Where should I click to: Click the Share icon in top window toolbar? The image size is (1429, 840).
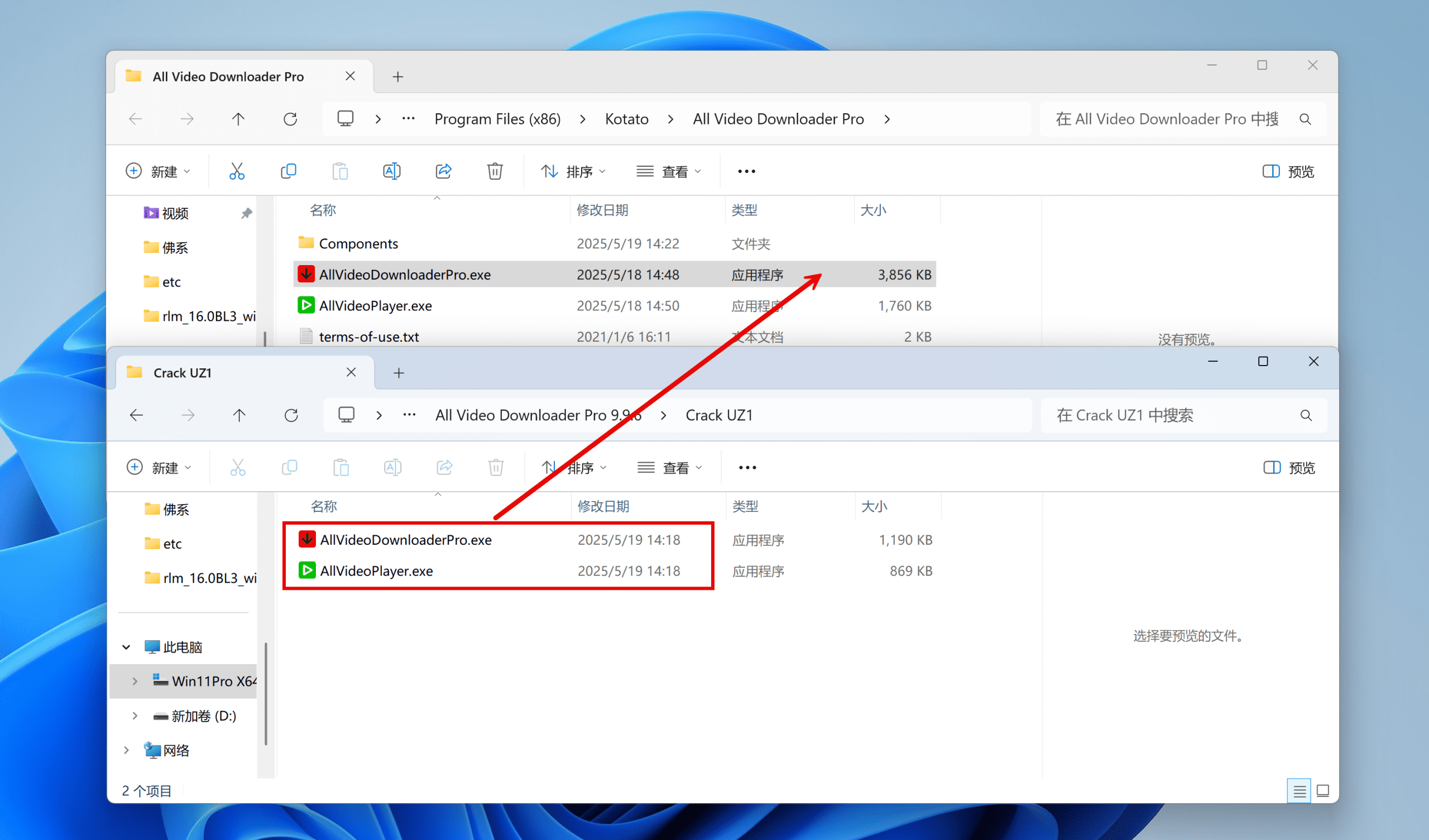pyautogui.click(x=443, y=171)
